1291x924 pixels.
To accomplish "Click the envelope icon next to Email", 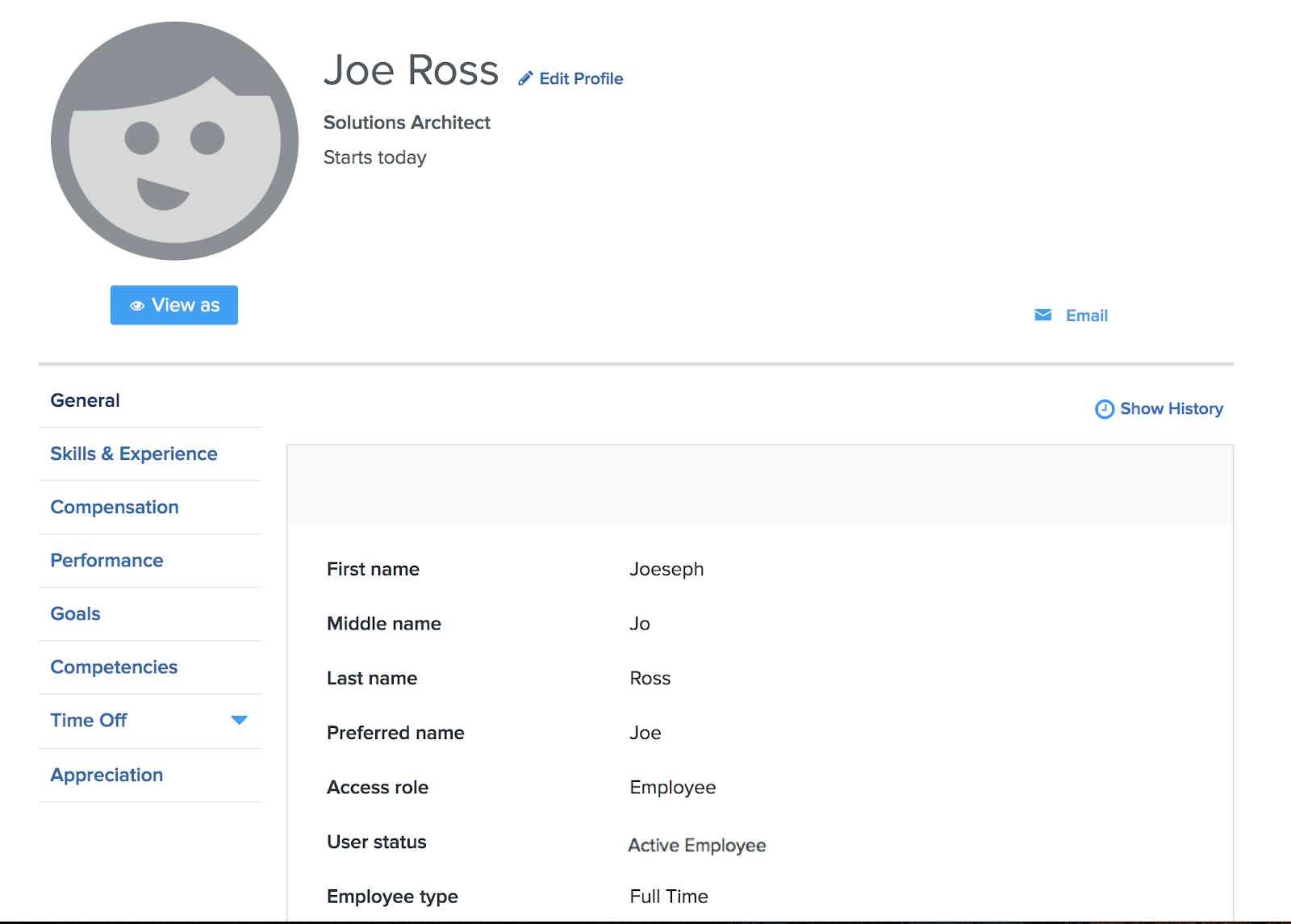I will 1042,315.
